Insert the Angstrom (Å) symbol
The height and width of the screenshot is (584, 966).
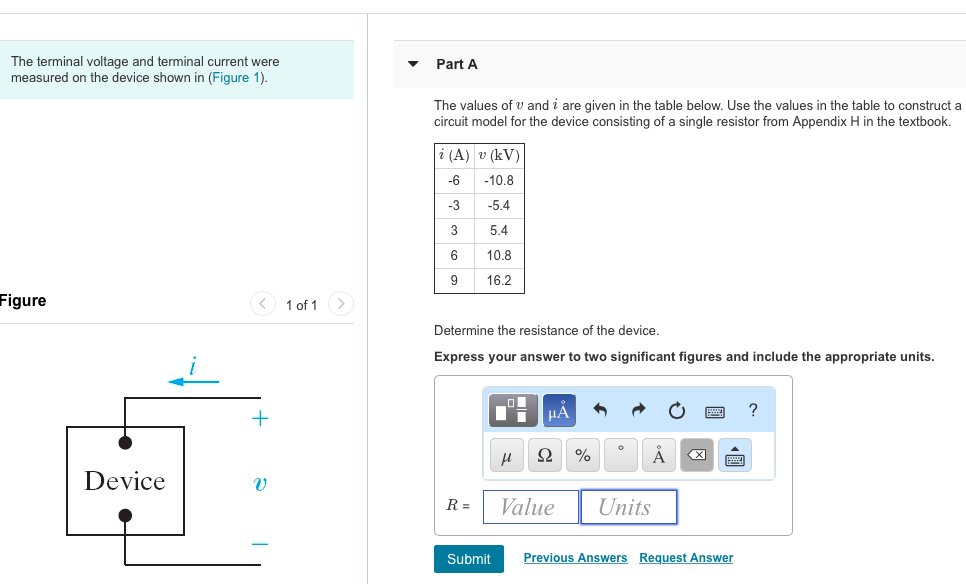(x=658, y=456)
